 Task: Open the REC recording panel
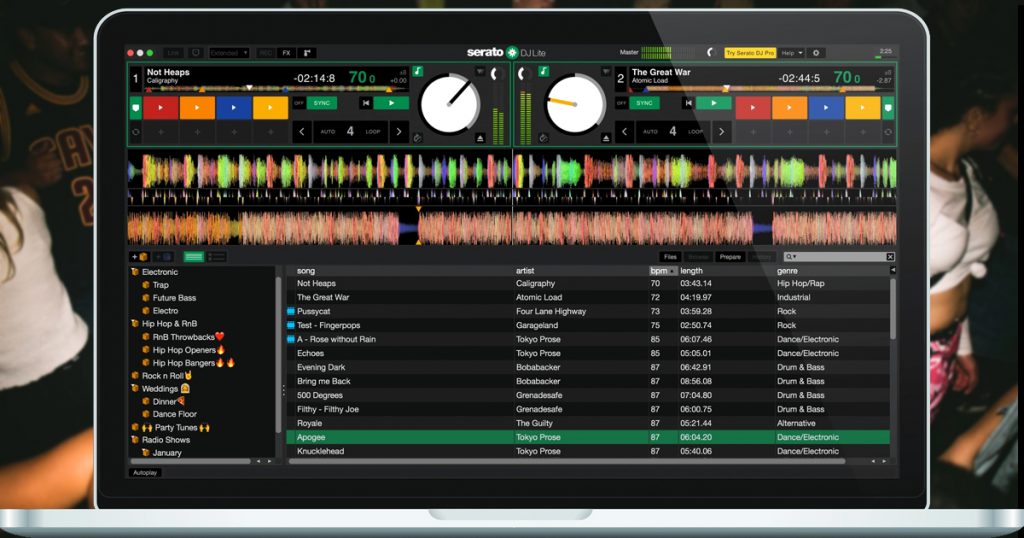click(x=266, y=53)
